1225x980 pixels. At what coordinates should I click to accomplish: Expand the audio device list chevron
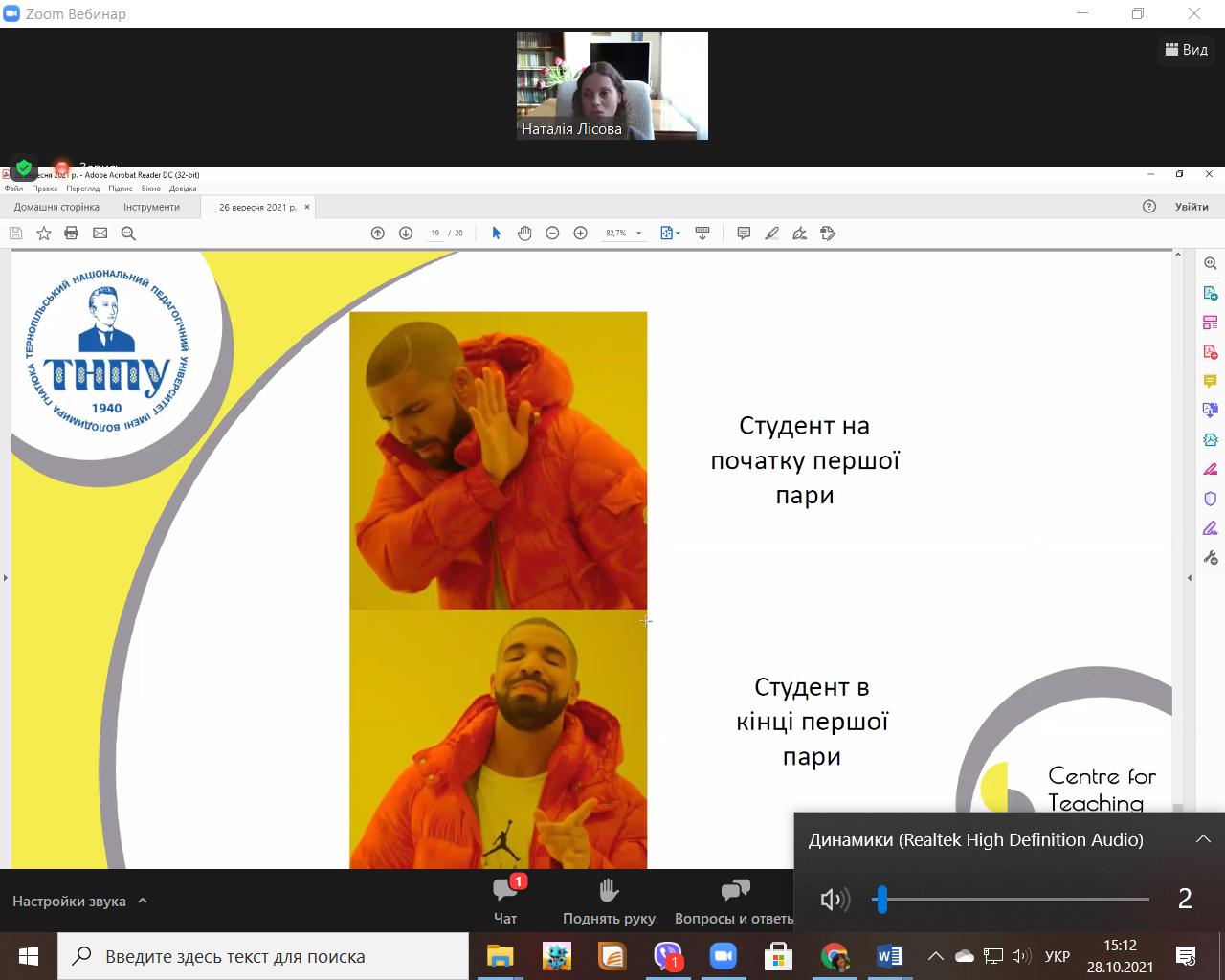[1203, 839]
